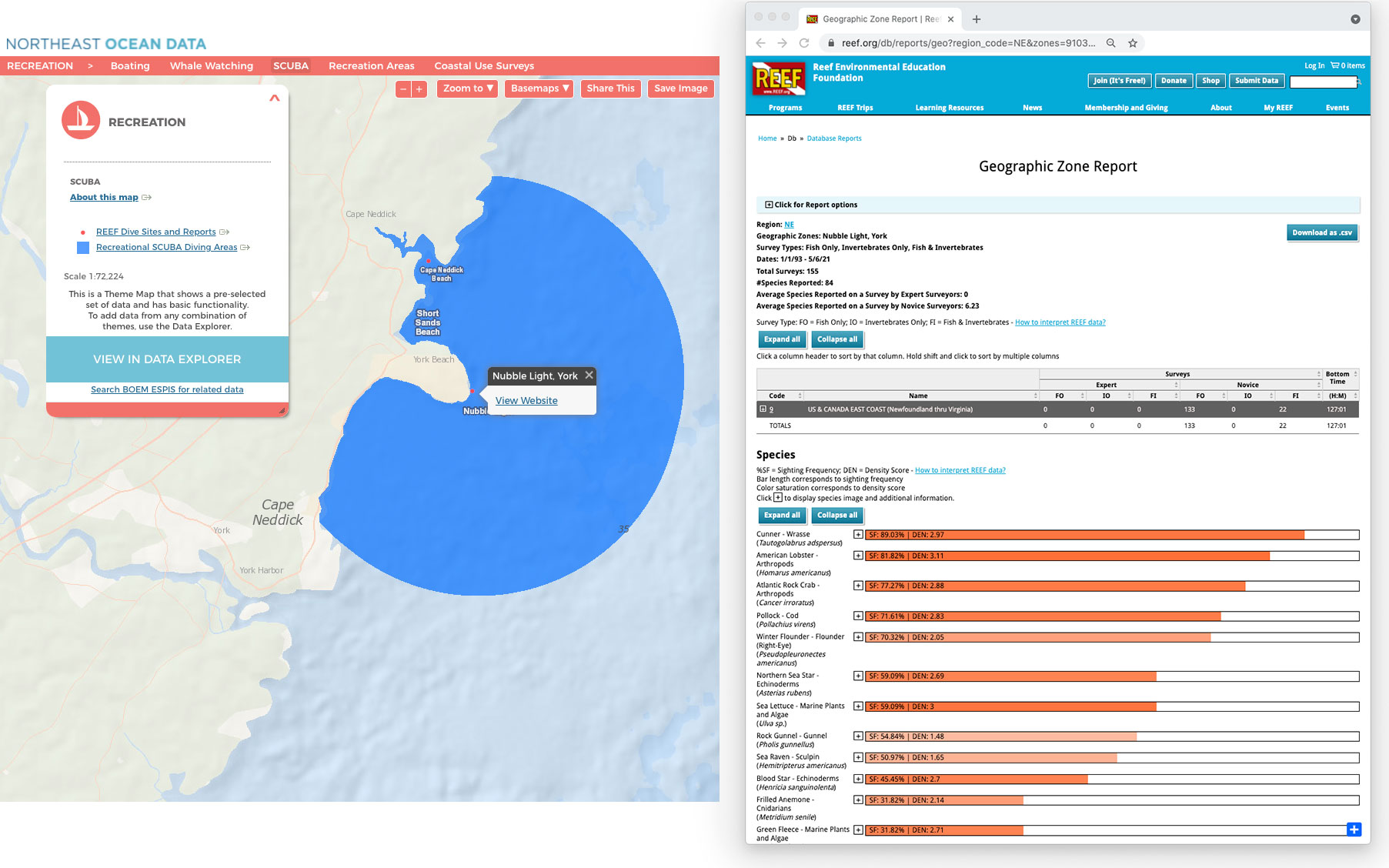Open Search BOEM ESPIS for related data link
Viewport: 1389px width, 868px height.
pos(167,389)
